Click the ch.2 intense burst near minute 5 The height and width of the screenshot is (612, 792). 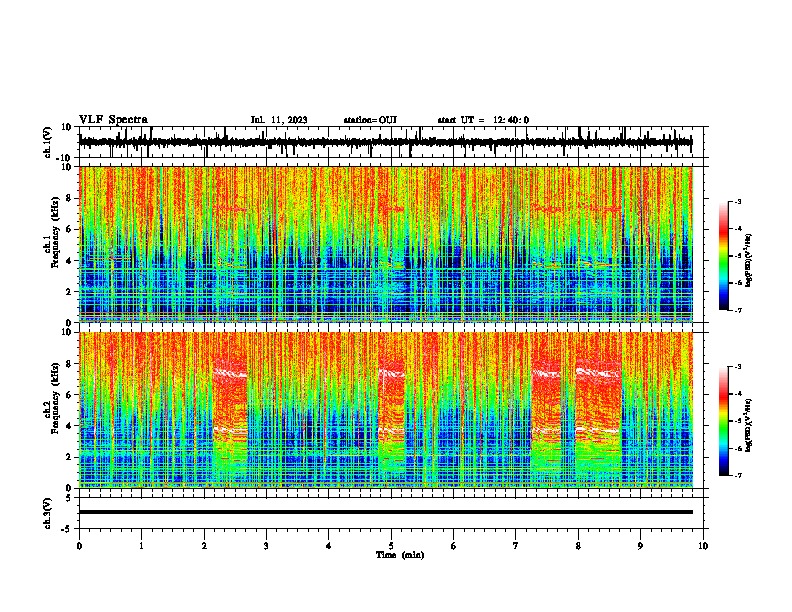point(391,410)
